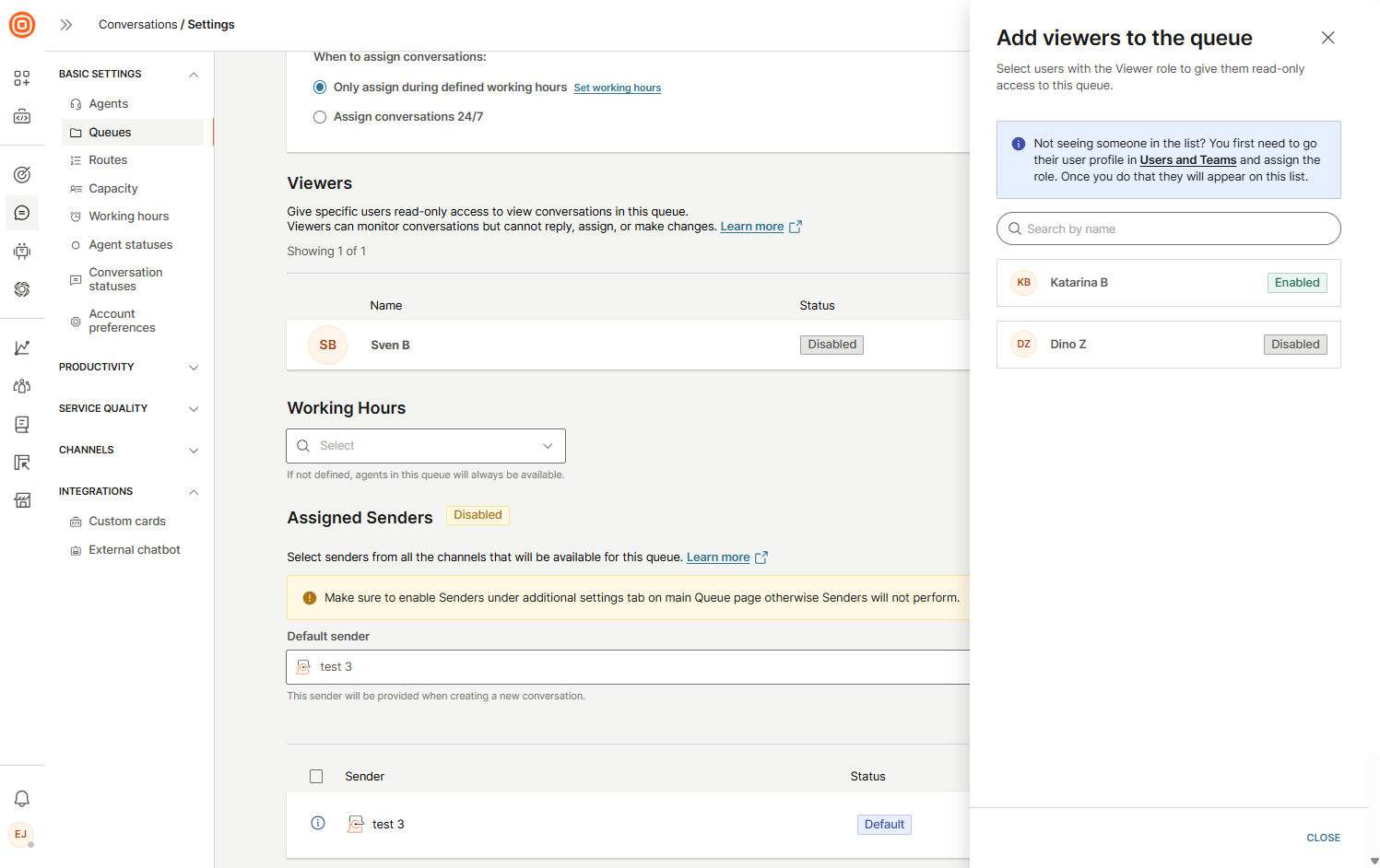
Task: Click the EJ user avatar
Action: (x=21, y=835)
